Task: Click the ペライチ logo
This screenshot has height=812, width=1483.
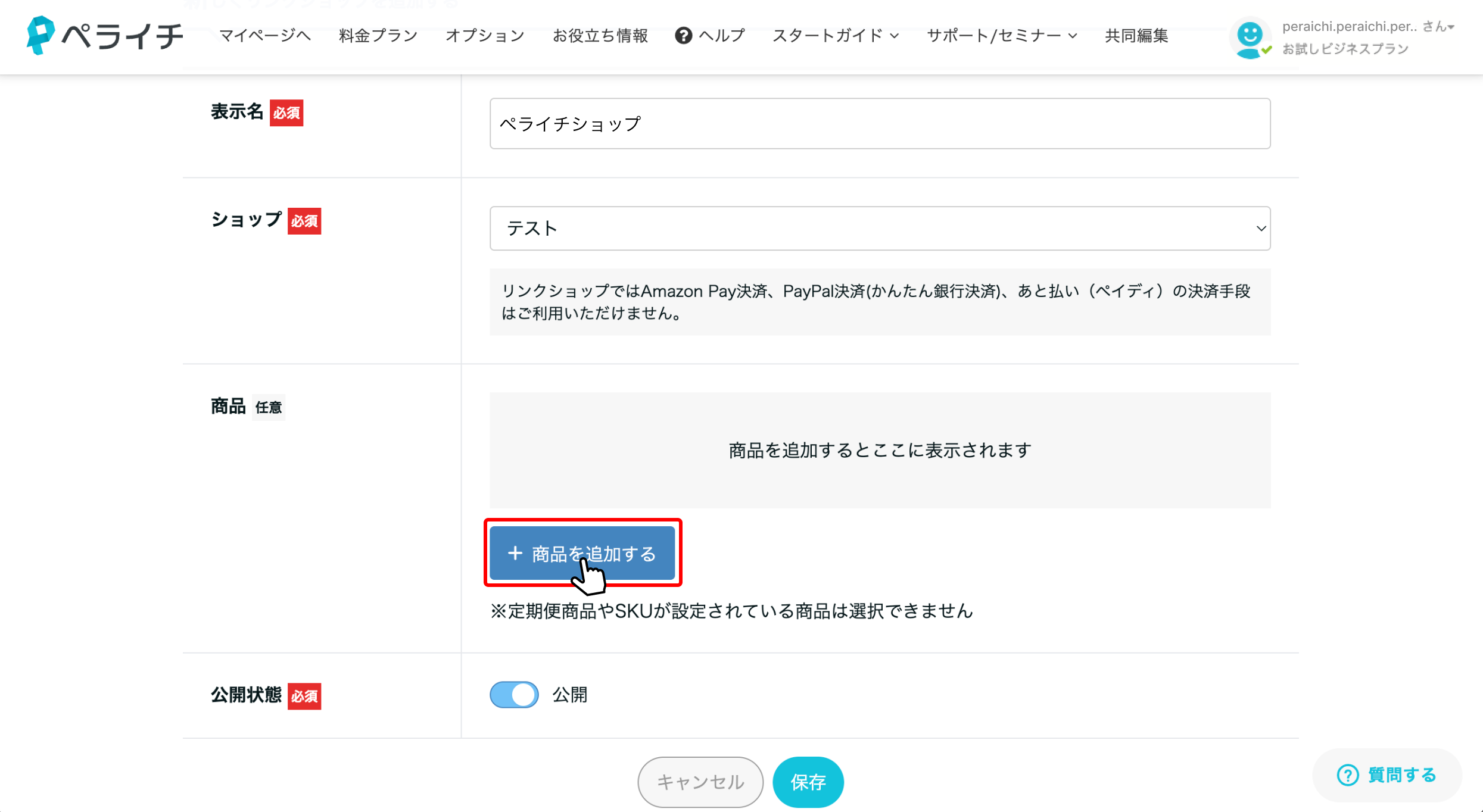Action: coord(105,36)
